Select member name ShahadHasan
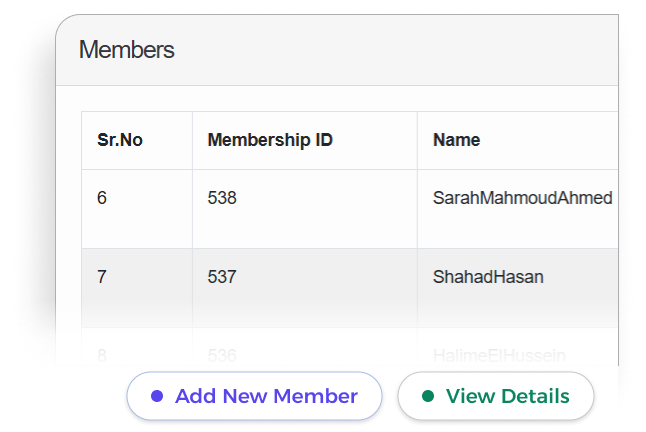Image resolution: width=646 pixels, height=432 pixels. (488, 277)
